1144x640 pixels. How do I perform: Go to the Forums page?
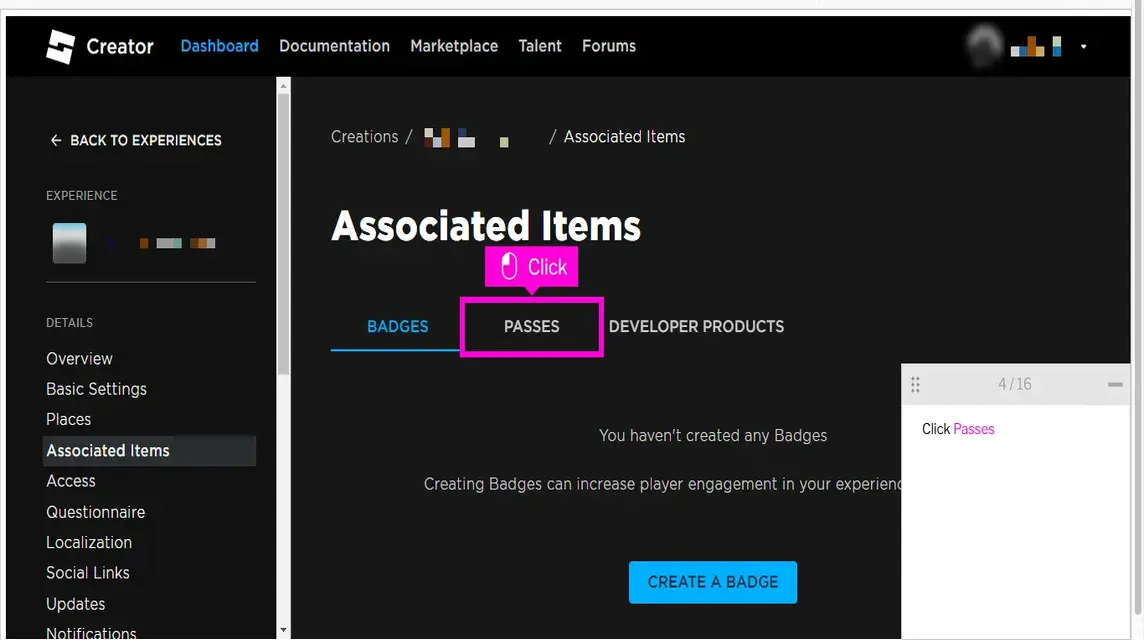tap(608, 45)
